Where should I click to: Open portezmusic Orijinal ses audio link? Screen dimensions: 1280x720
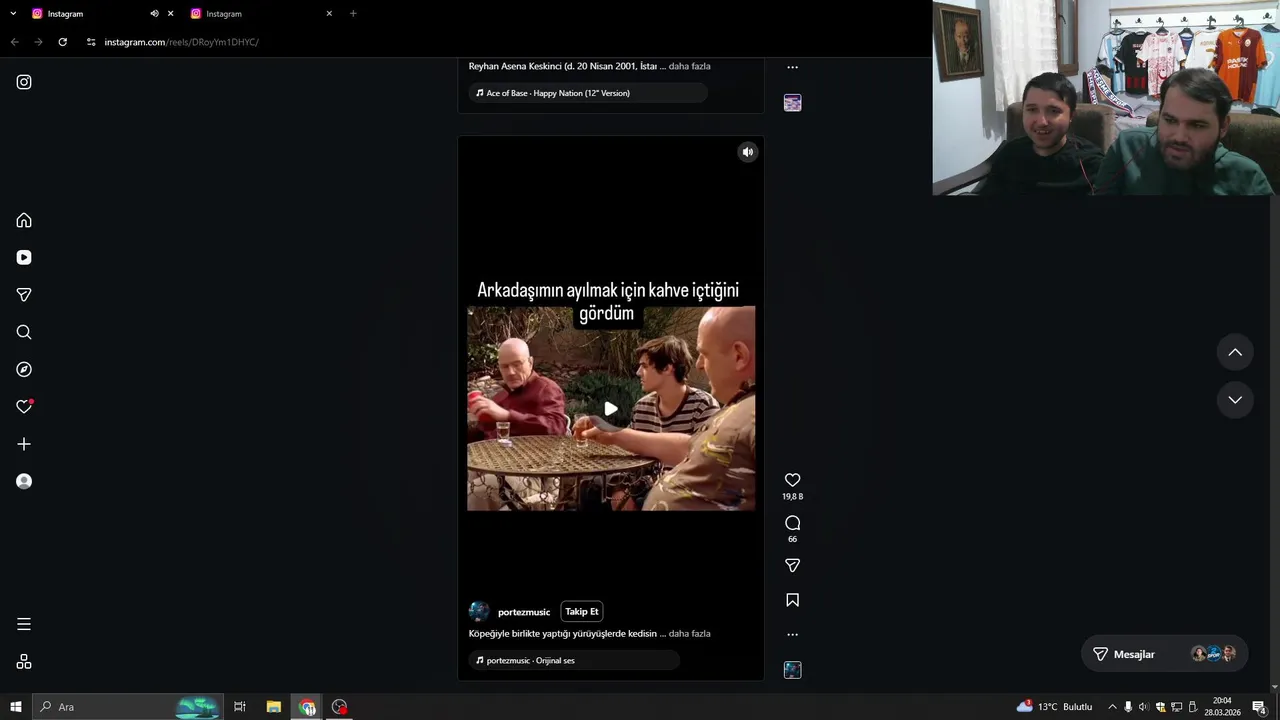574,660
